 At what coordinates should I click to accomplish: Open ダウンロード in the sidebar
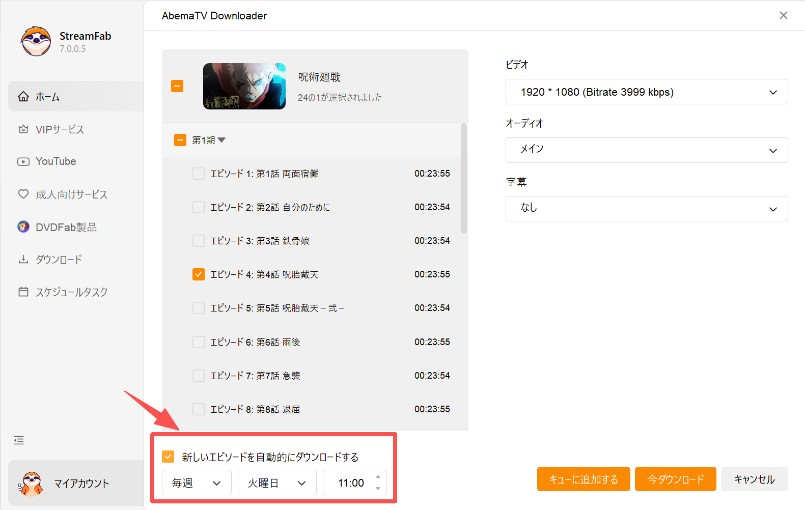pos(76,259)
